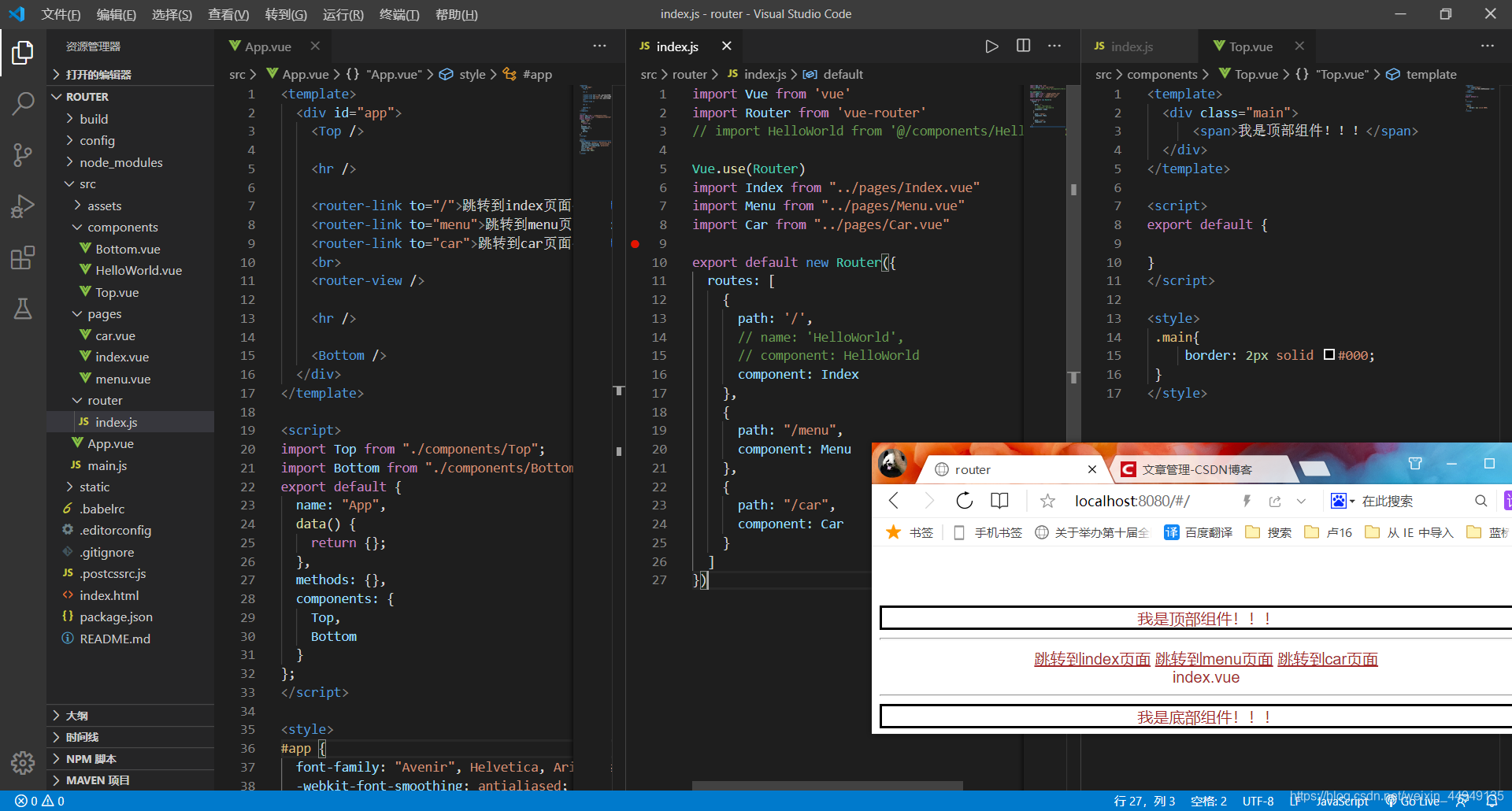The height and width of the screenshot is (811, 1512).
Task: Click the 空格: 2 indentation status item
Action: [x=1208, y=801]
